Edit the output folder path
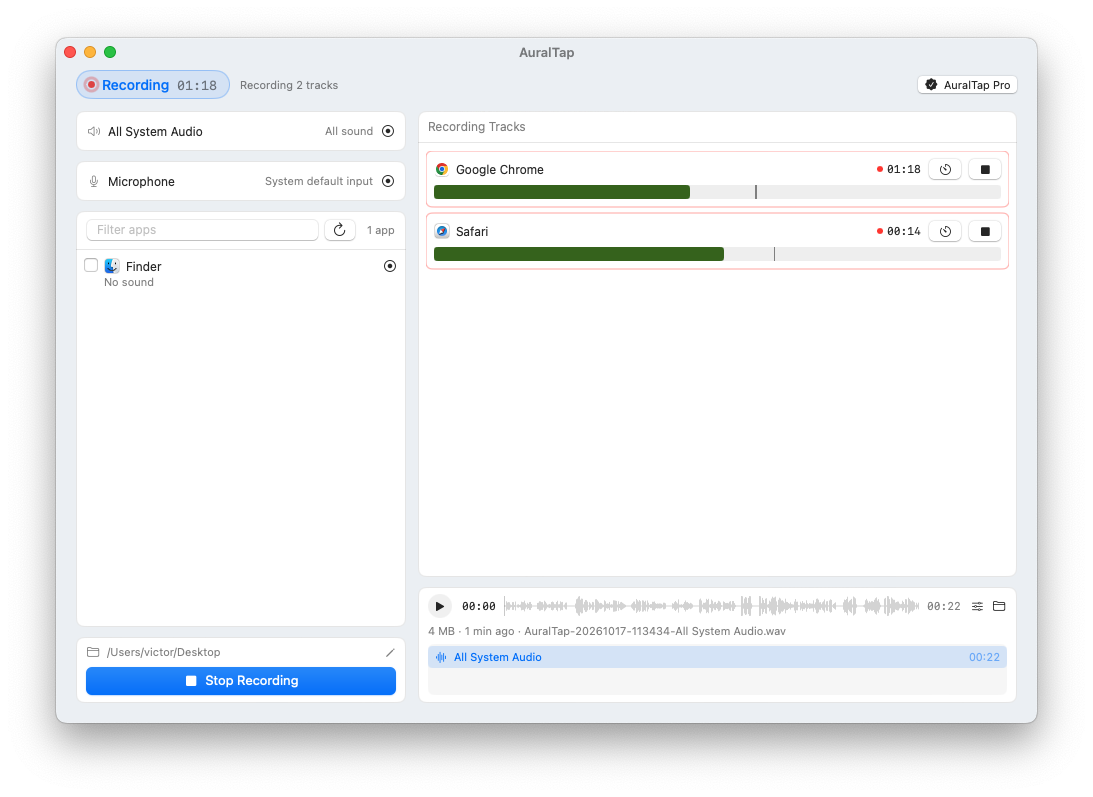 (390, 653)
